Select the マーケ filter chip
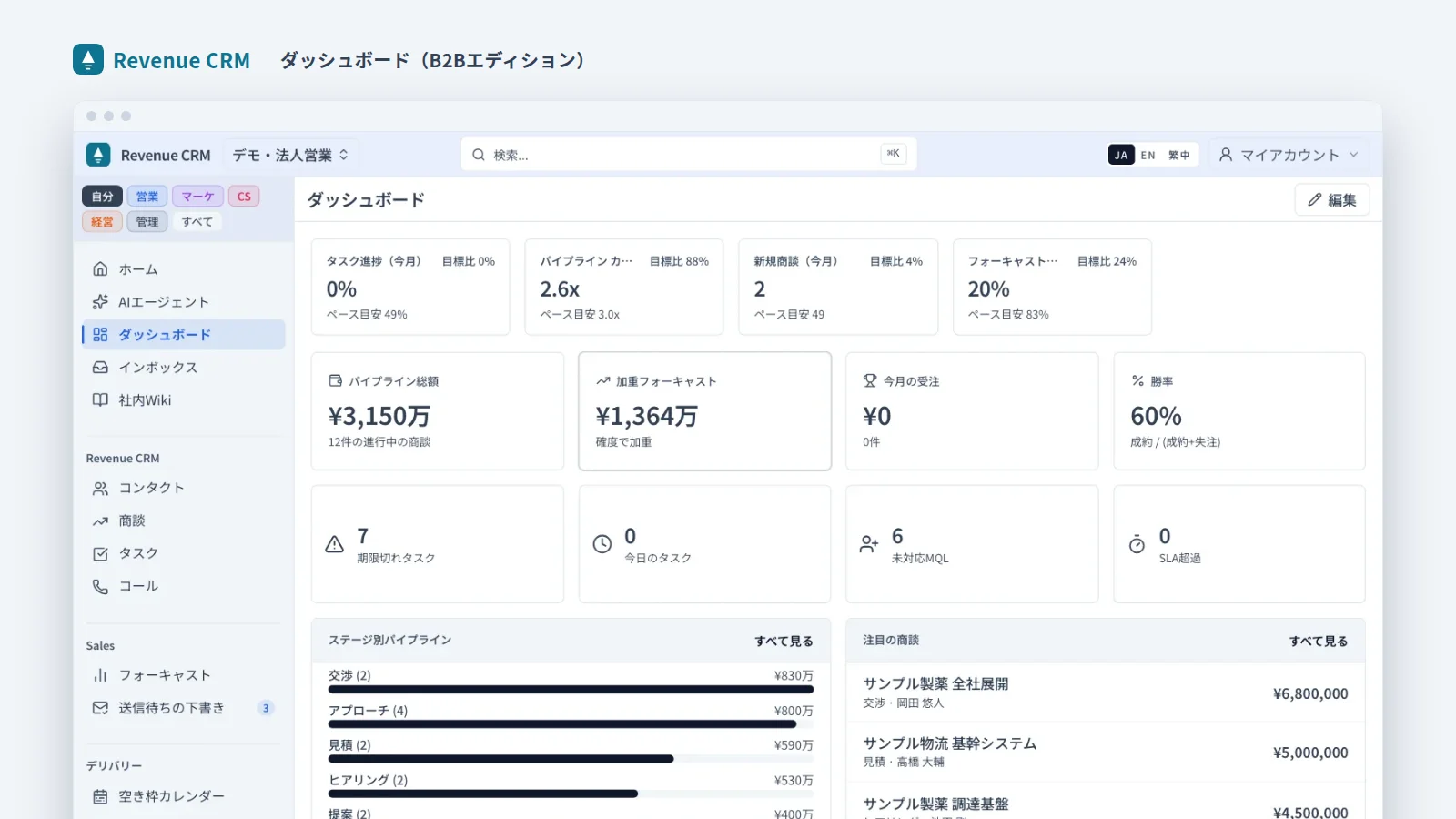This screenshot has height=819, width=1456. point(197,197)
